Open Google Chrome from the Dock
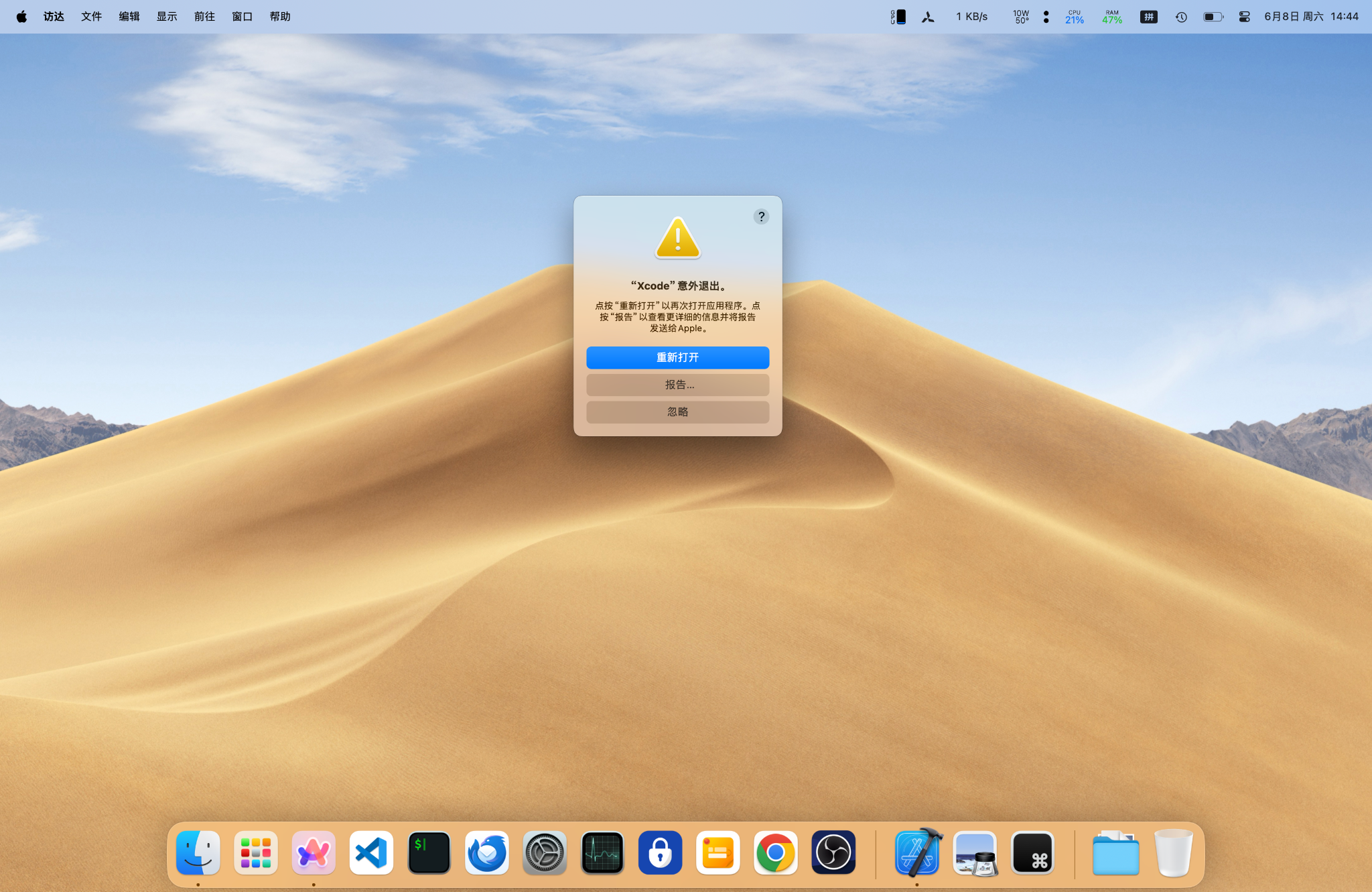 tap(775, 852)
